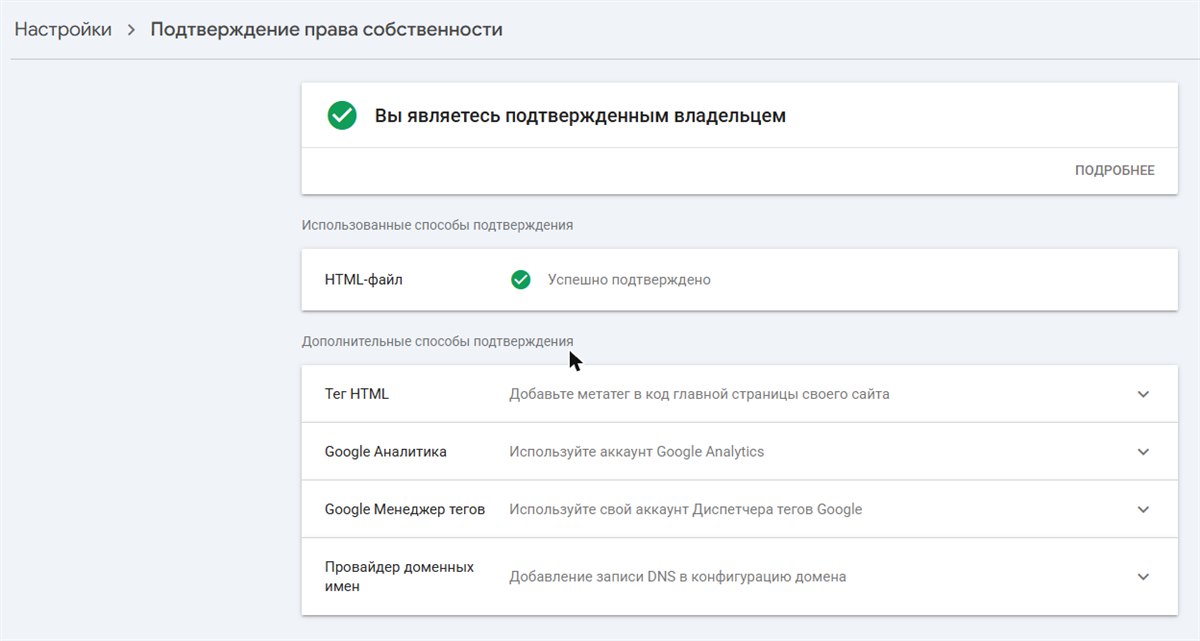Screen dimensions: 1200x641
Task: Click Дополнительные способы подтверждения section label
Action: (x=437, y=341)
